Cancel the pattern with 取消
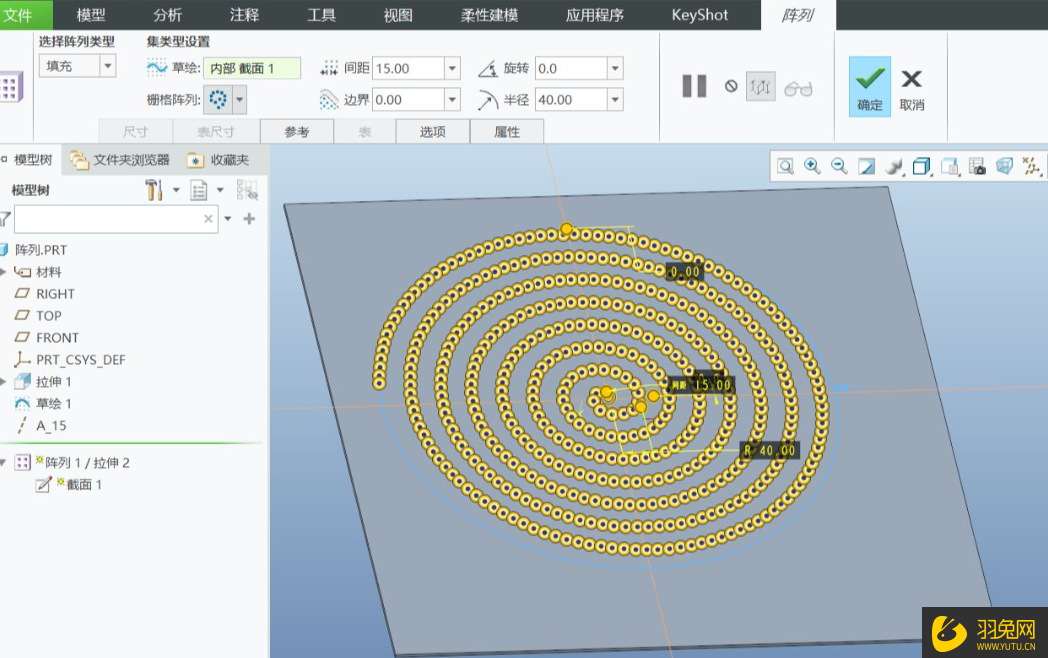 coord(911,85)
